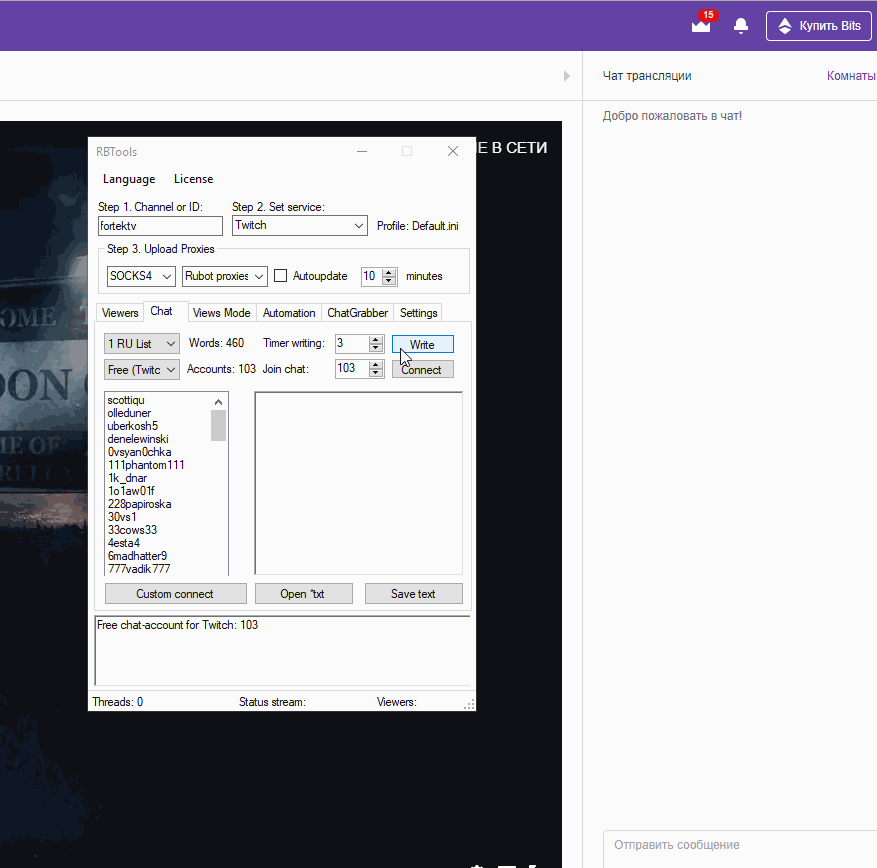Collapse the chat panel arrow

click(567, 76)
